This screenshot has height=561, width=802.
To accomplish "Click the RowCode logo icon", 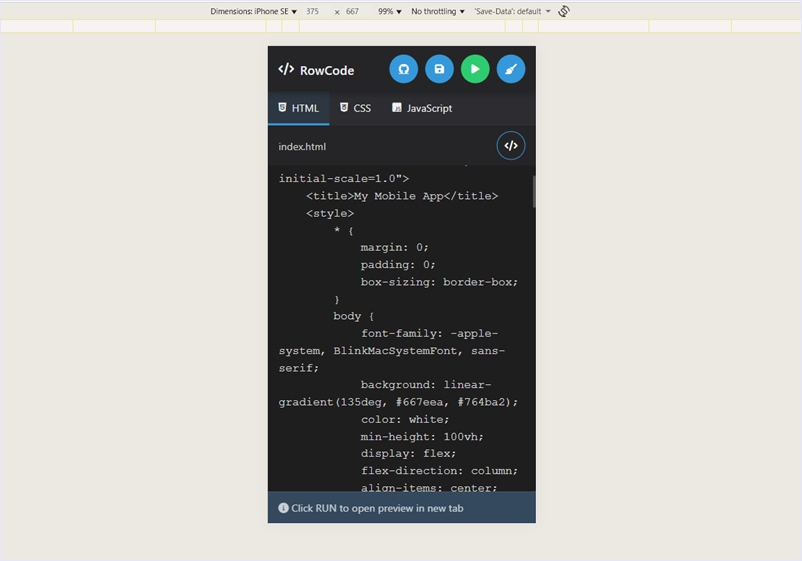I will tap(286, 70).
